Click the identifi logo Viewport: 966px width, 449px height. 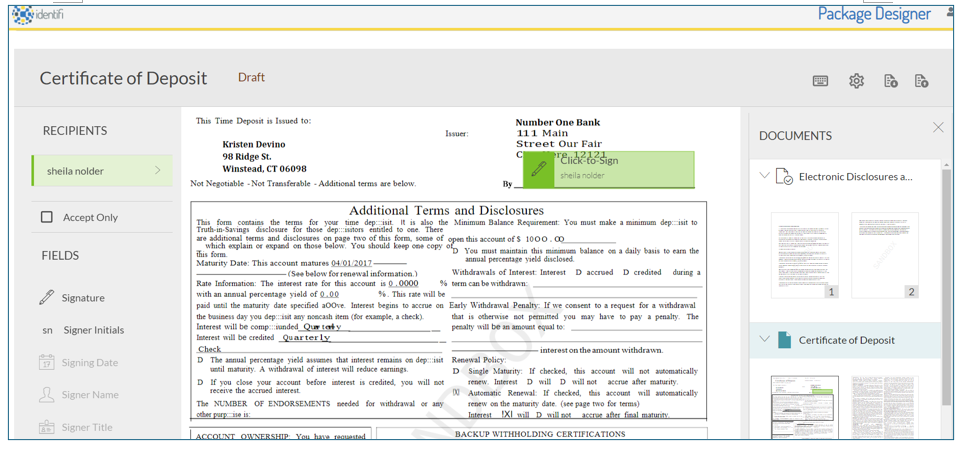click(38, 14)
